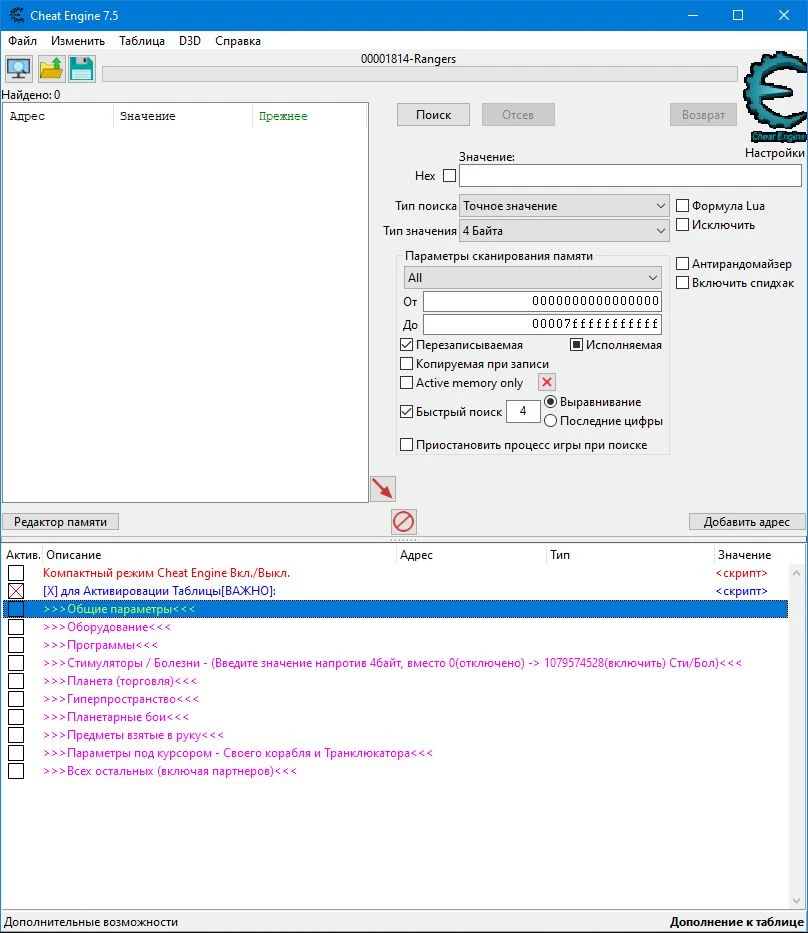Expand Гиперпространство group checkbox
808x933 pixels.
(16, 699)
